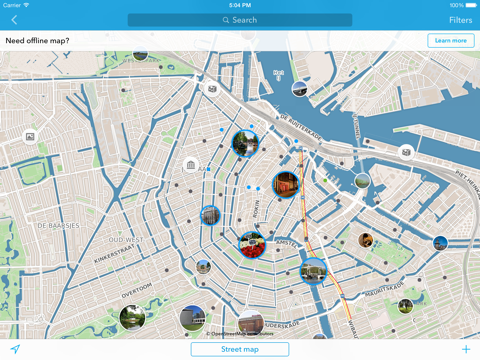Select the tower photo pin at east edge
Screen dimensions: 480x360
click(440, 243)
